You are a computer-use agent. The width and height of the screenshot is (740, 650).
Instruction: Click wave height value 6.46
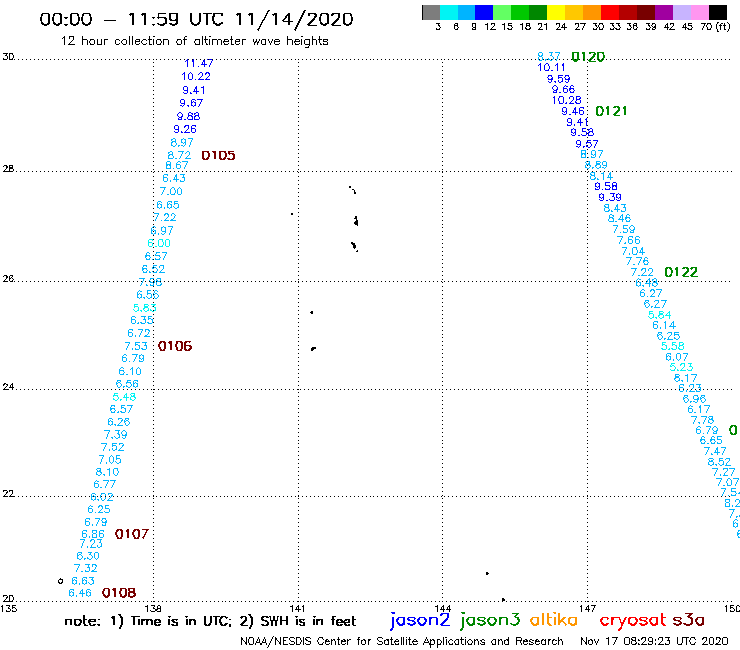coord(80,593)
